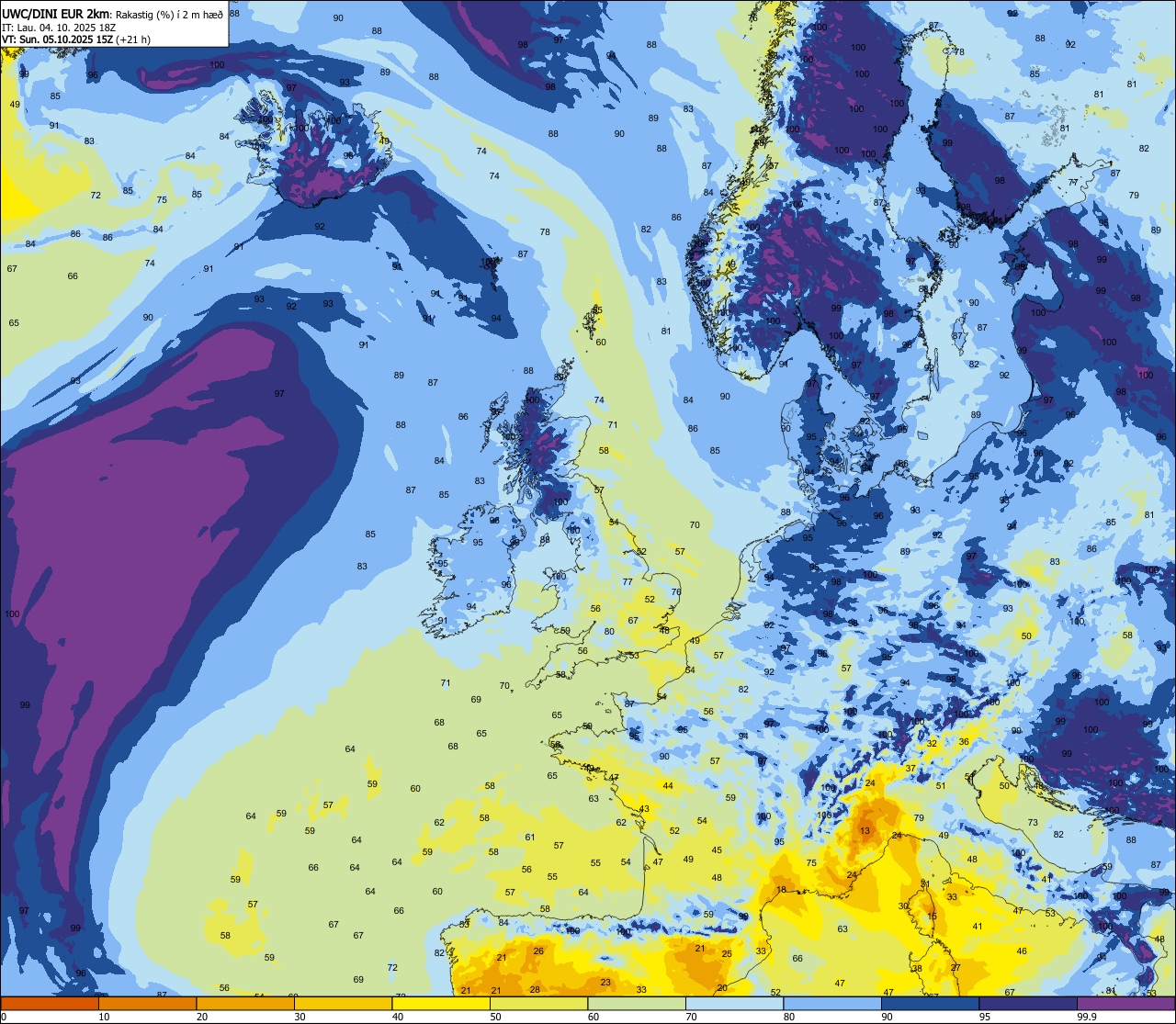Click the 'UWC/DINI EUR 2km' title text
The width and height of the screenshot is (1176, 1024).
[x=56, y=13]
